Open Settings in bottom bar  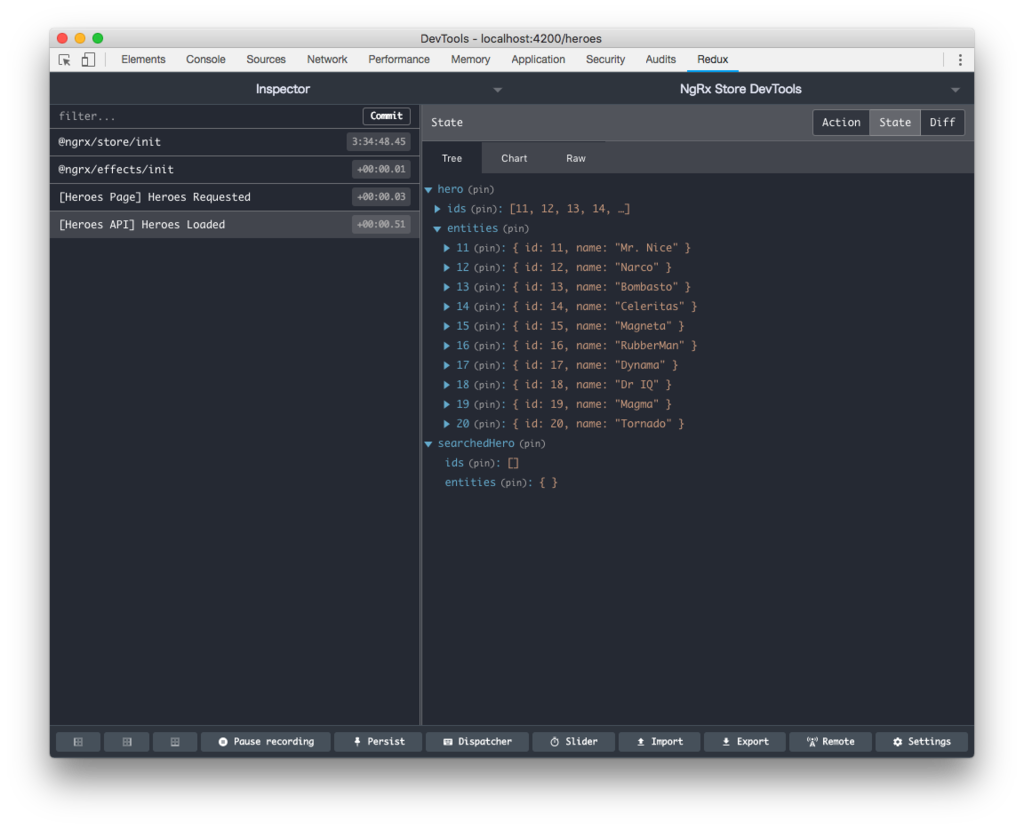[x=921, y=741]
